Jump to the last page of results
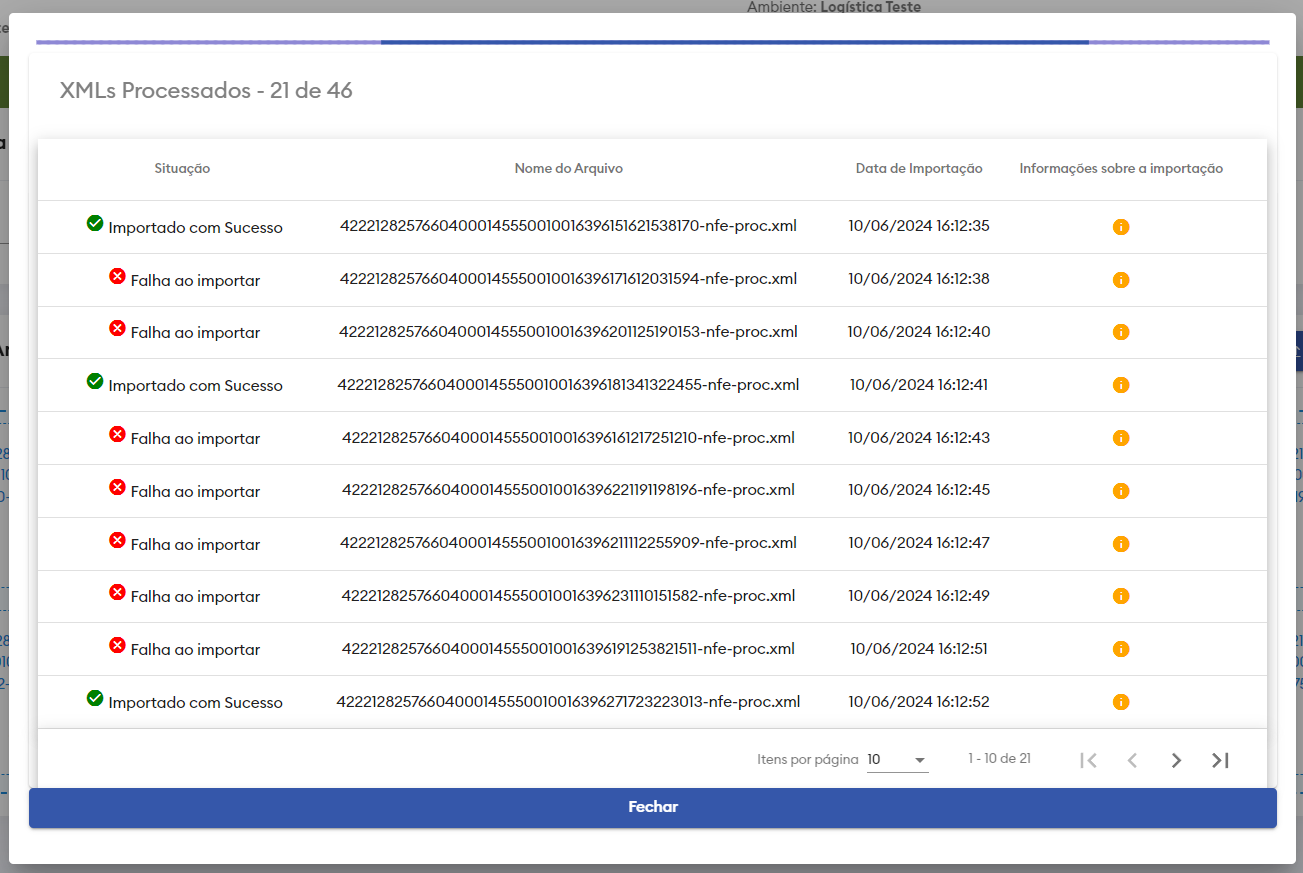This screenshot has width=1303, height=873. click(x=1220, y=760)
